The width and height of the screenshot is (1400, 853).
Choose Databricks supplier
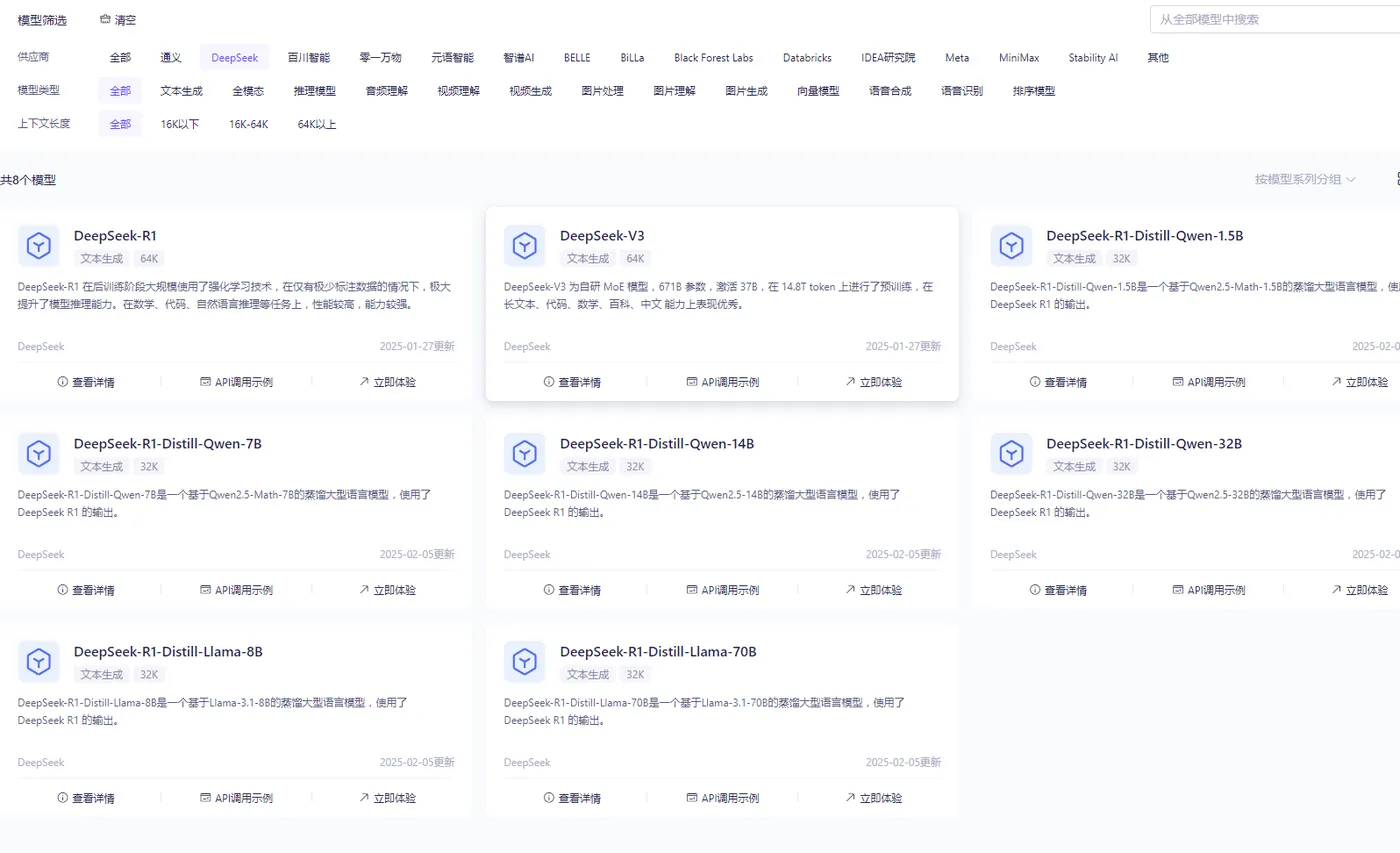click(807, 58)
